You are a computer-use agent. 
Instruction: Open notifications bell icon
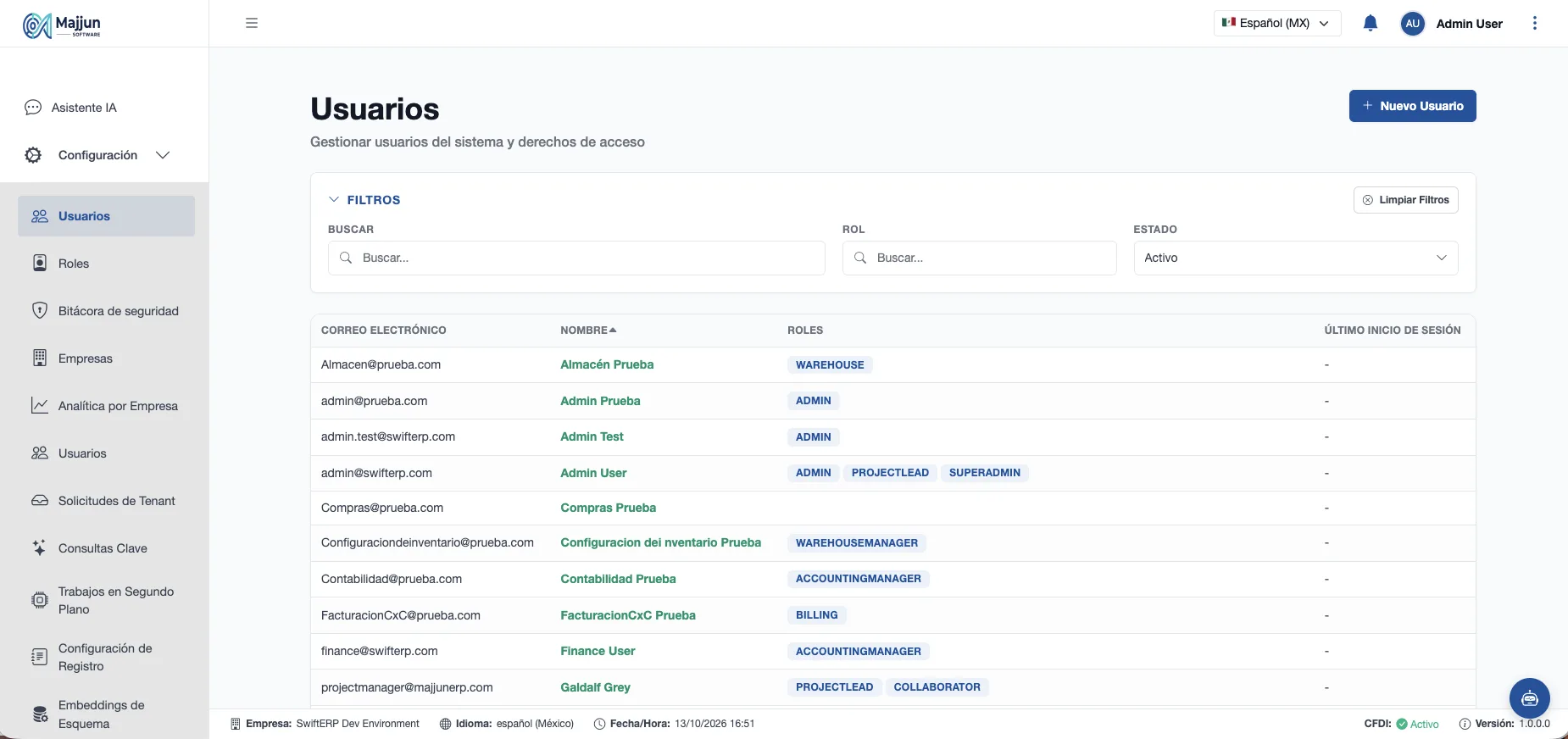point(1370,23)
